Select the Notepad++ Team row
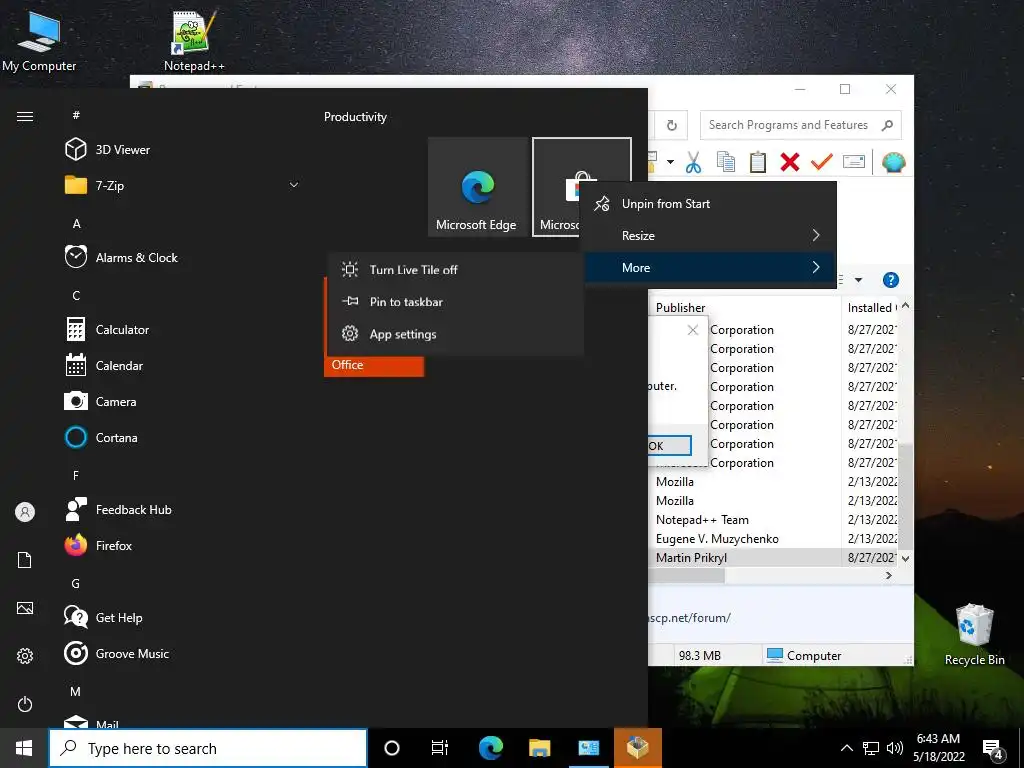Image resolution: width=1024 pixels, height=768 pixels. point(774,520)
